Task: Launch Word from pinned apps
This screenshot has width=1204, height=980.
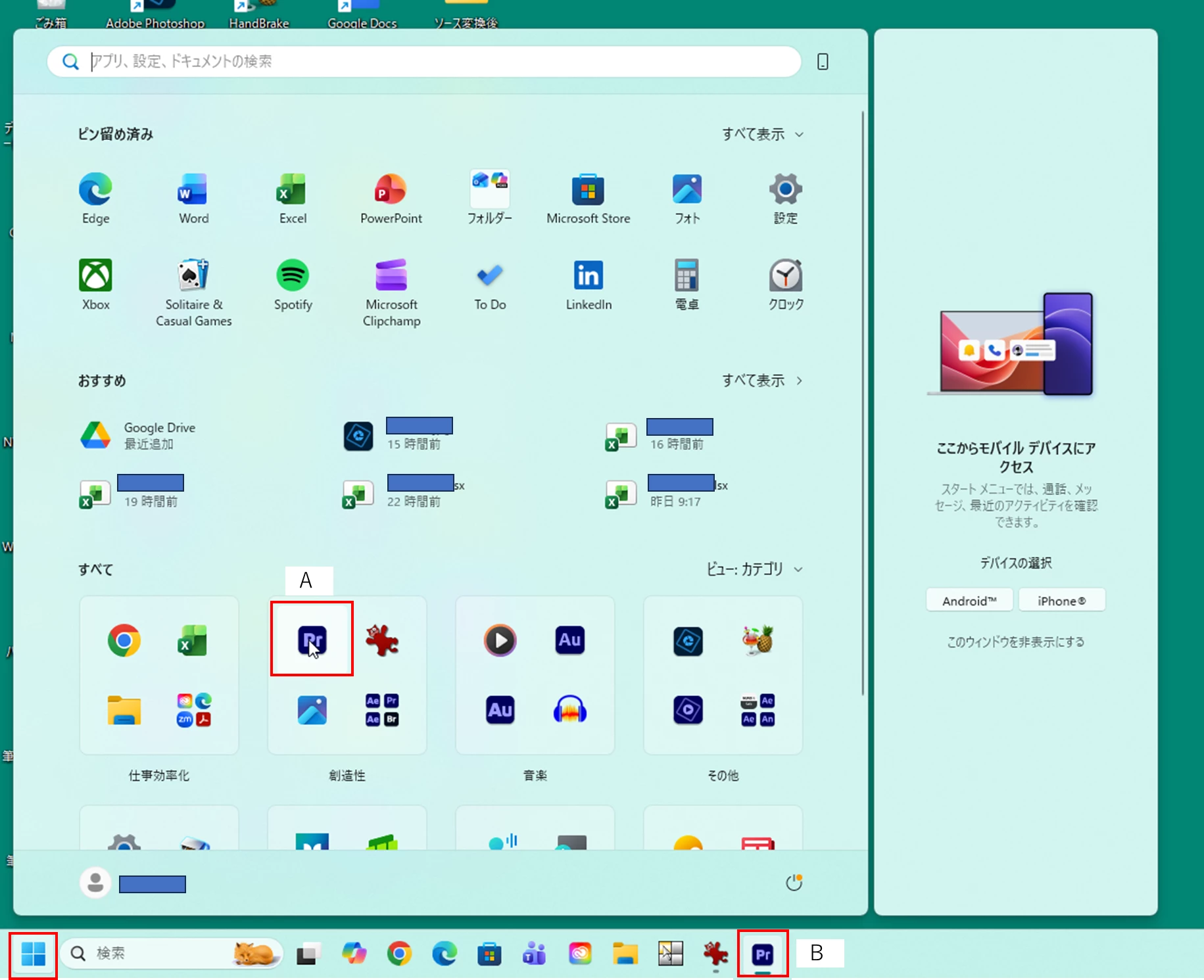Action: coord(193,198)
